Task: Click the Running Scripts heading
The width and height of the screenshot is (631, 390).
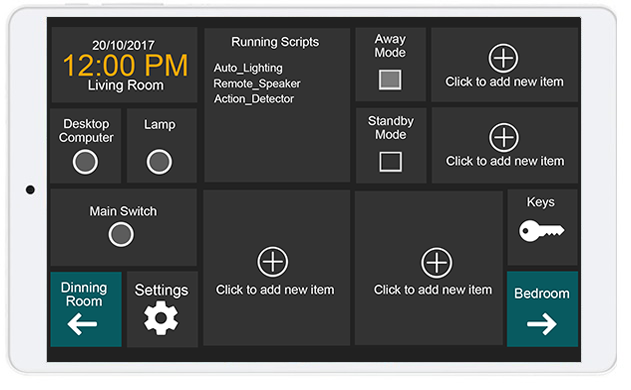Action: [275, 42]
